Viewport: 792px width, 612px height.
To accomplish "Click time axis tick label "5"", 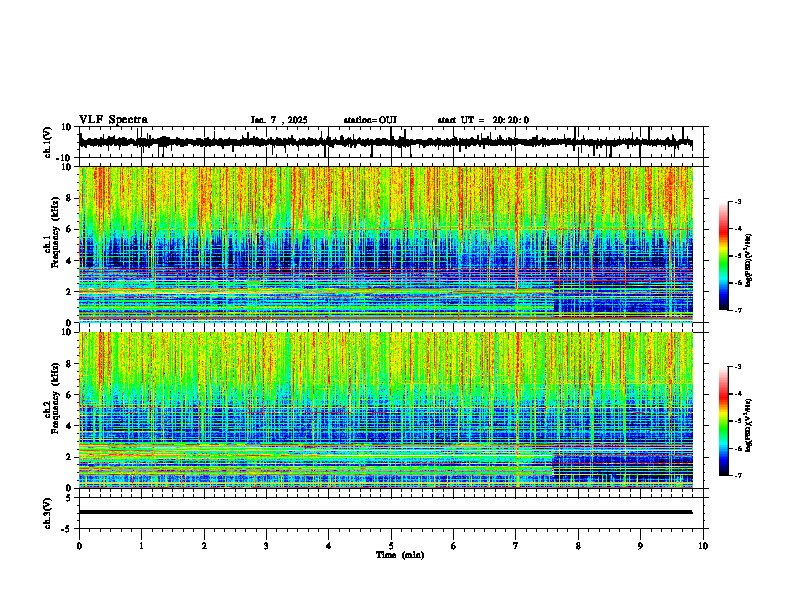I will 391,546.
